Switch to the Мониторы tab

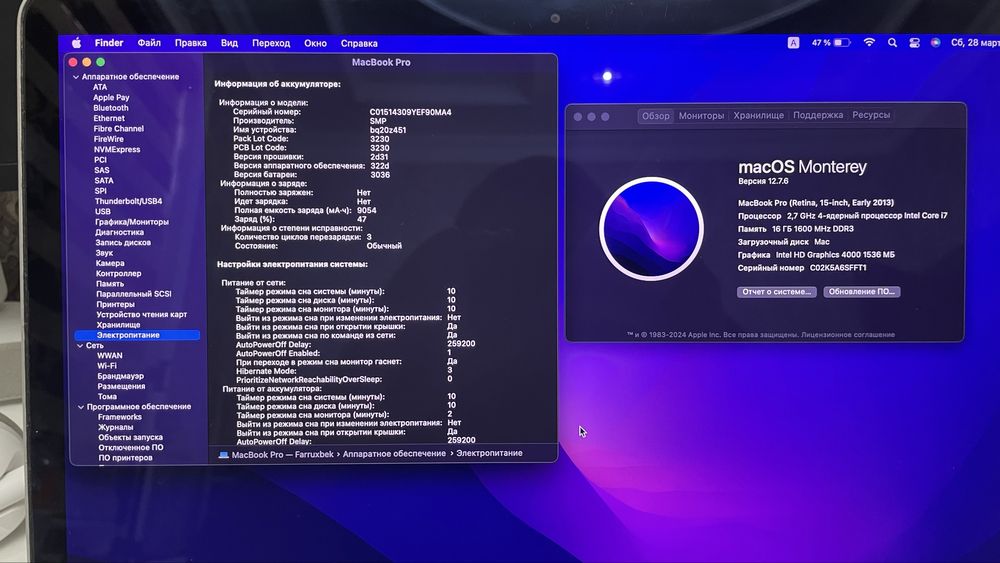701,115
